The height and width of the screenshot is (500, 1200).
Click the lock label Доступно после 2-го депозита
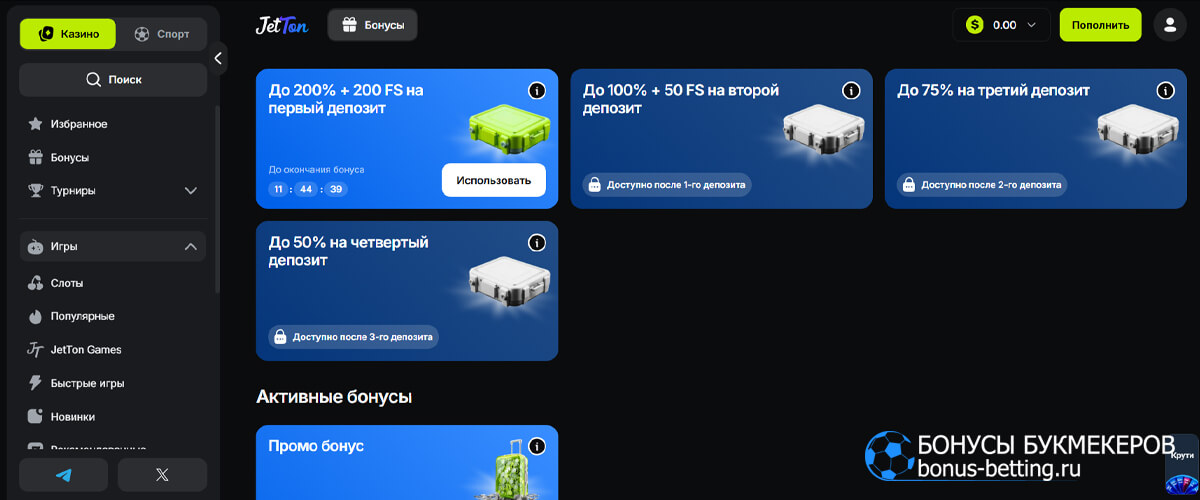point(982,185)
